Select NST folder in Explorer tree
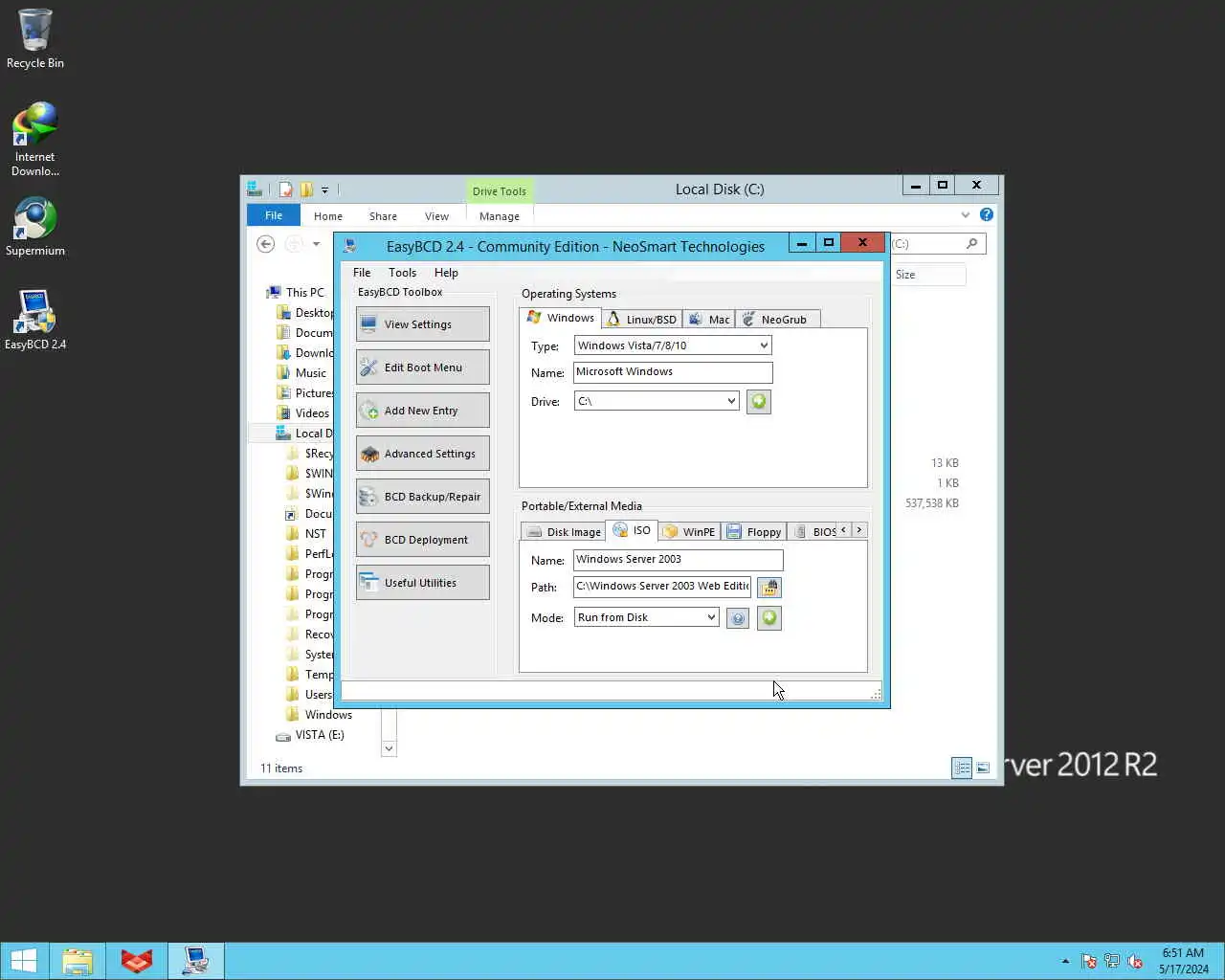Screen dimensions: 1225x980 [x=315, y=534]
